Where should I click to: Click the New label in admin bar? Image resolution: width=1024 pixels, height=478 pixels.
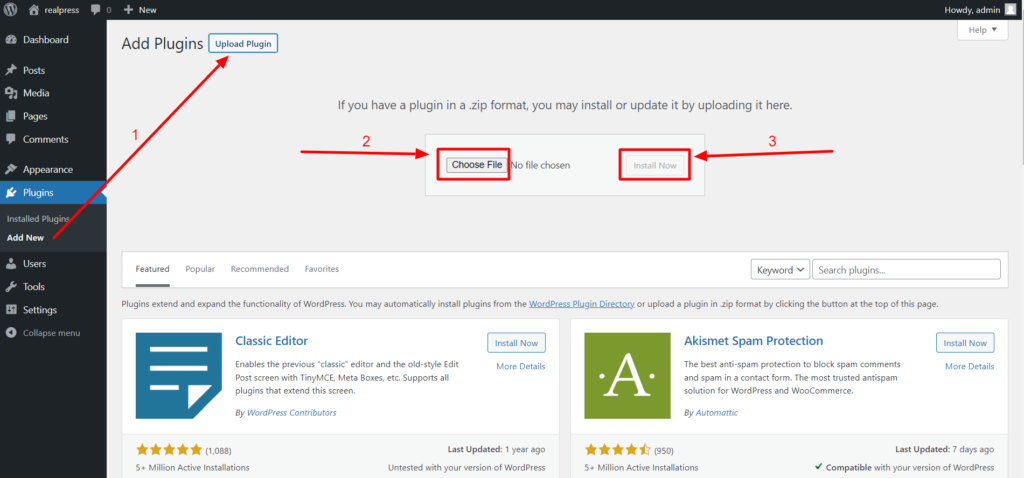(x=148, y=10)
